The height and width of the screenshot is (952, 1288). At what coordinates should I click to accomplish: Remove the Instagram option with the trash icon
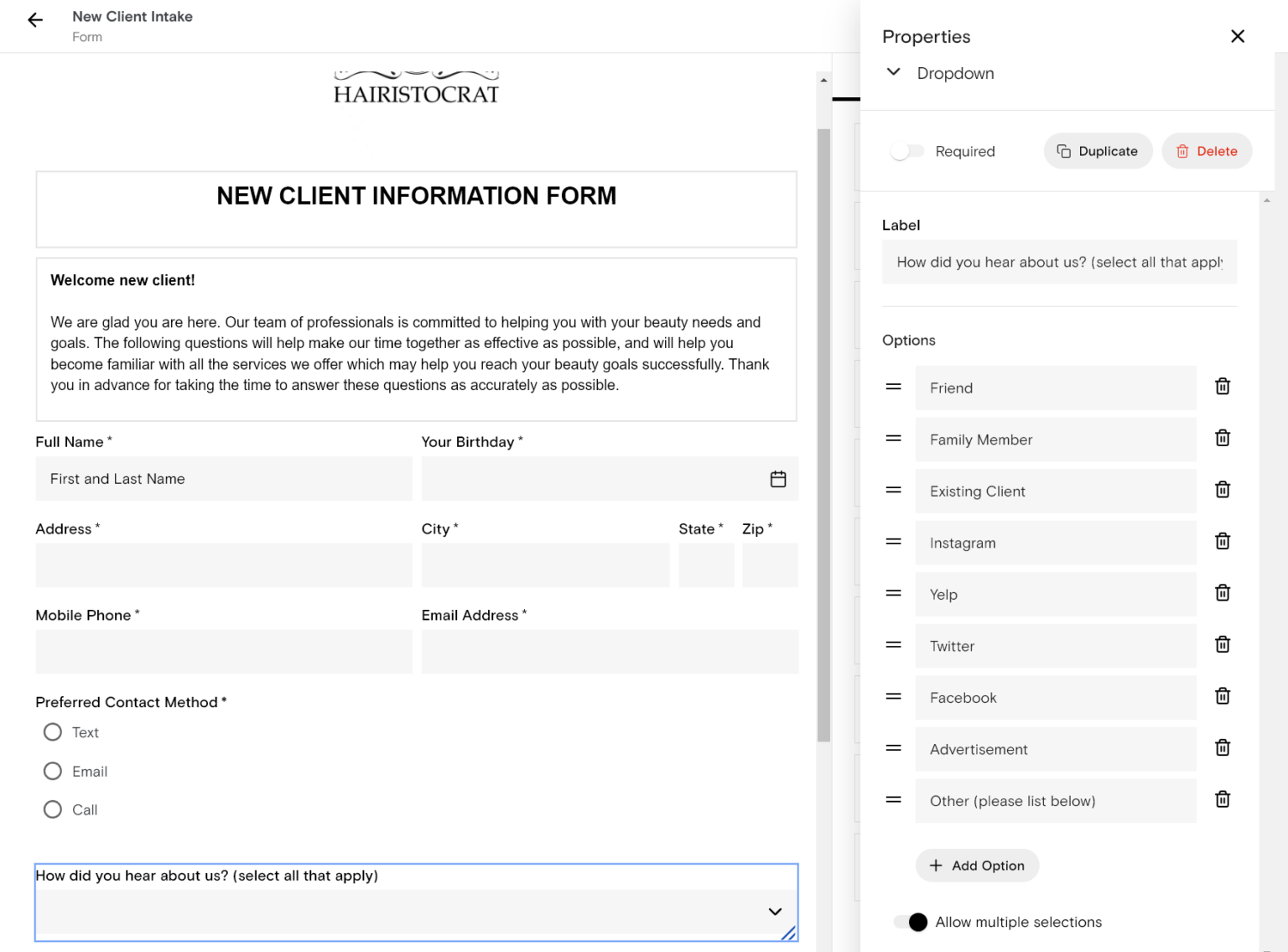click(x=1223, y=541)
